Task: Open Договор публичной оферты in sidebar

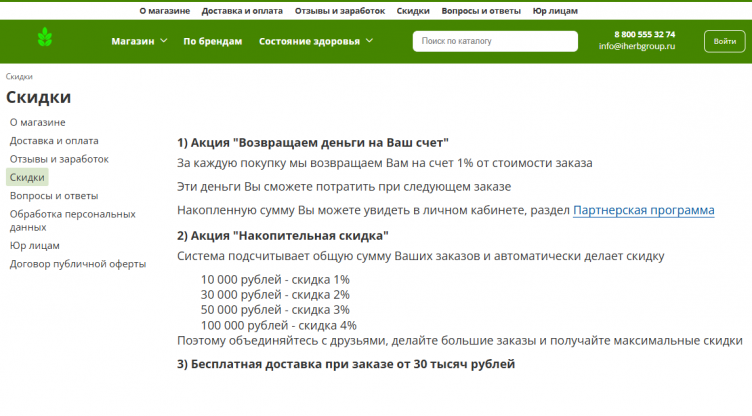Action: pyautogui.click(x=78, y=264)
